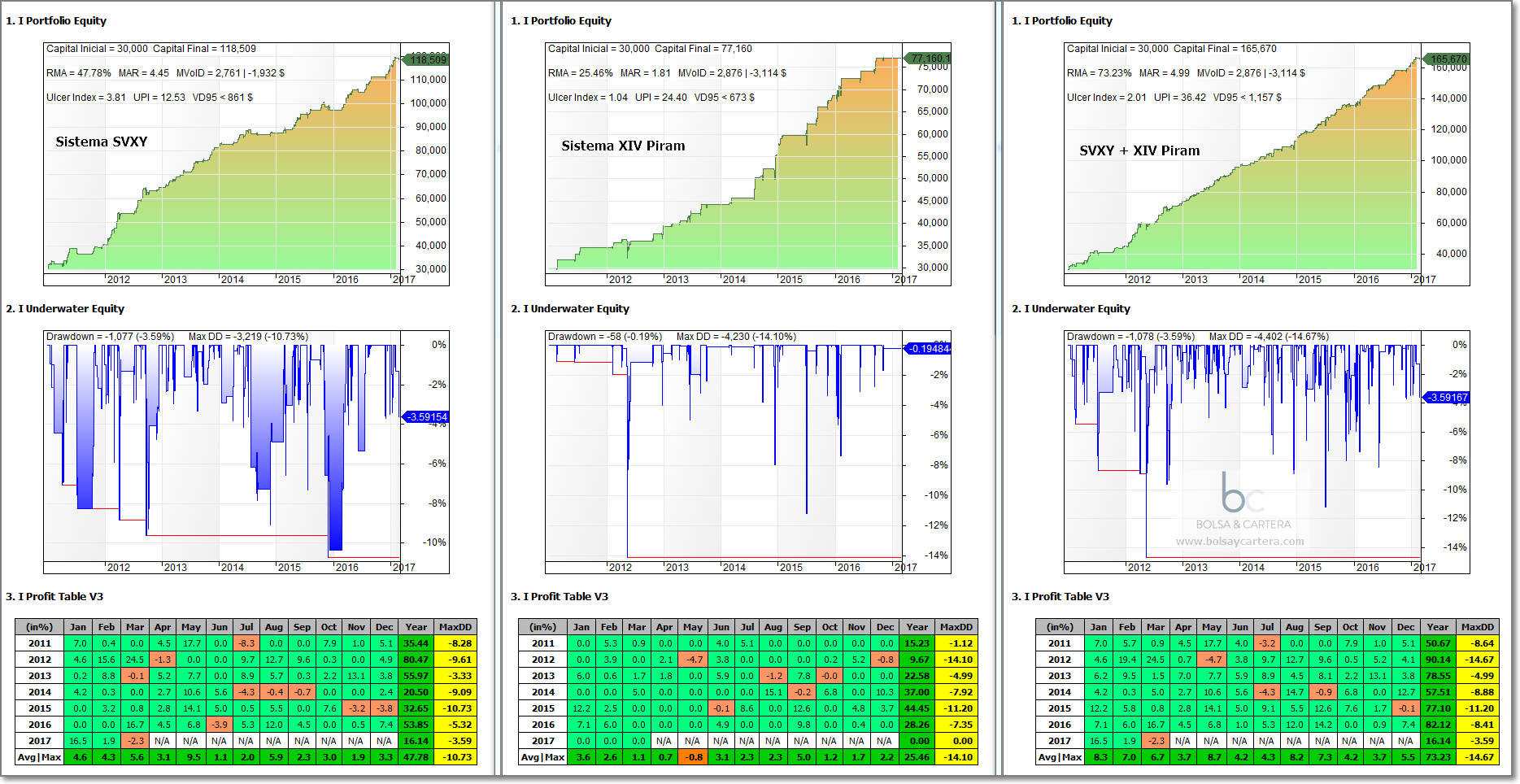Click the 2013 Year cell showing 55.97
1520x784 pixels.
[416, 676]
